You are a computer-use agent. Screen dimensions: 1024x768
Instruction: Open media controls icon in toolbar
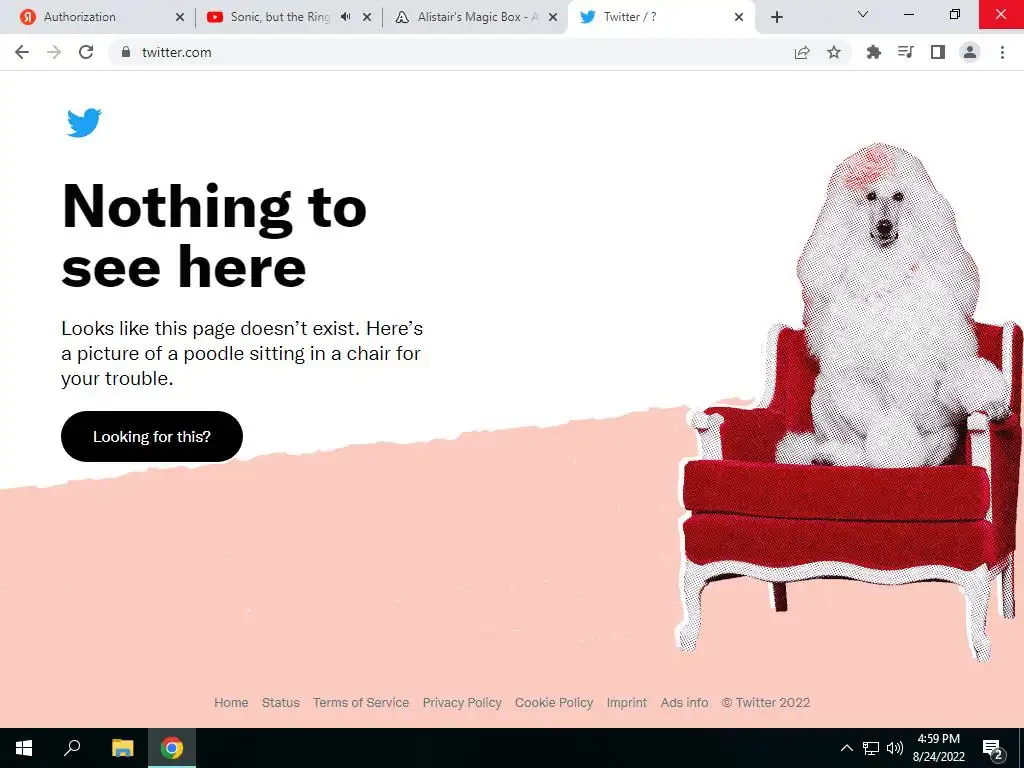coord(905,52)
